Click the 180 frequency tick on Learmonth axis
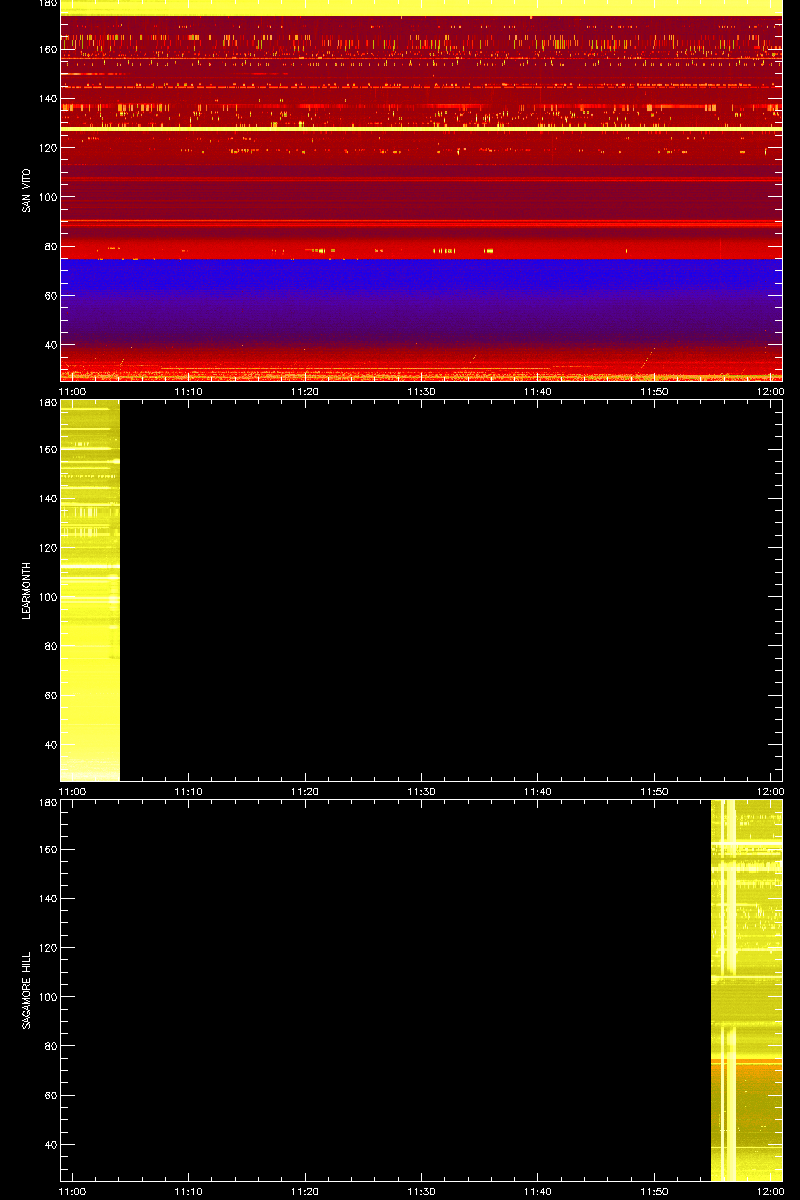This screenshot has width=800, height=1200. [x=47, y=404]
